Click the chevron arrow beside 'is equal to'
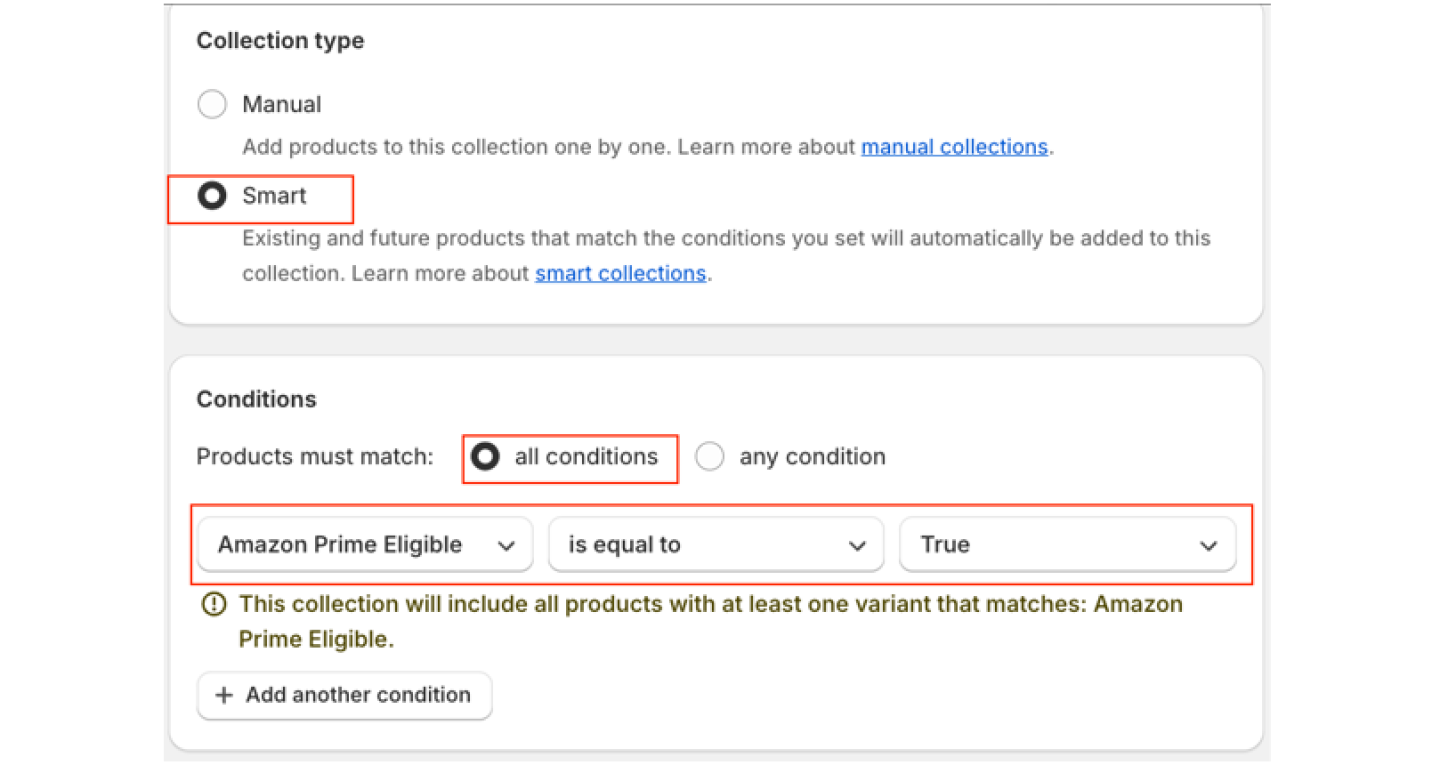This screenshot has height=765, width=1440. point(857,546)
